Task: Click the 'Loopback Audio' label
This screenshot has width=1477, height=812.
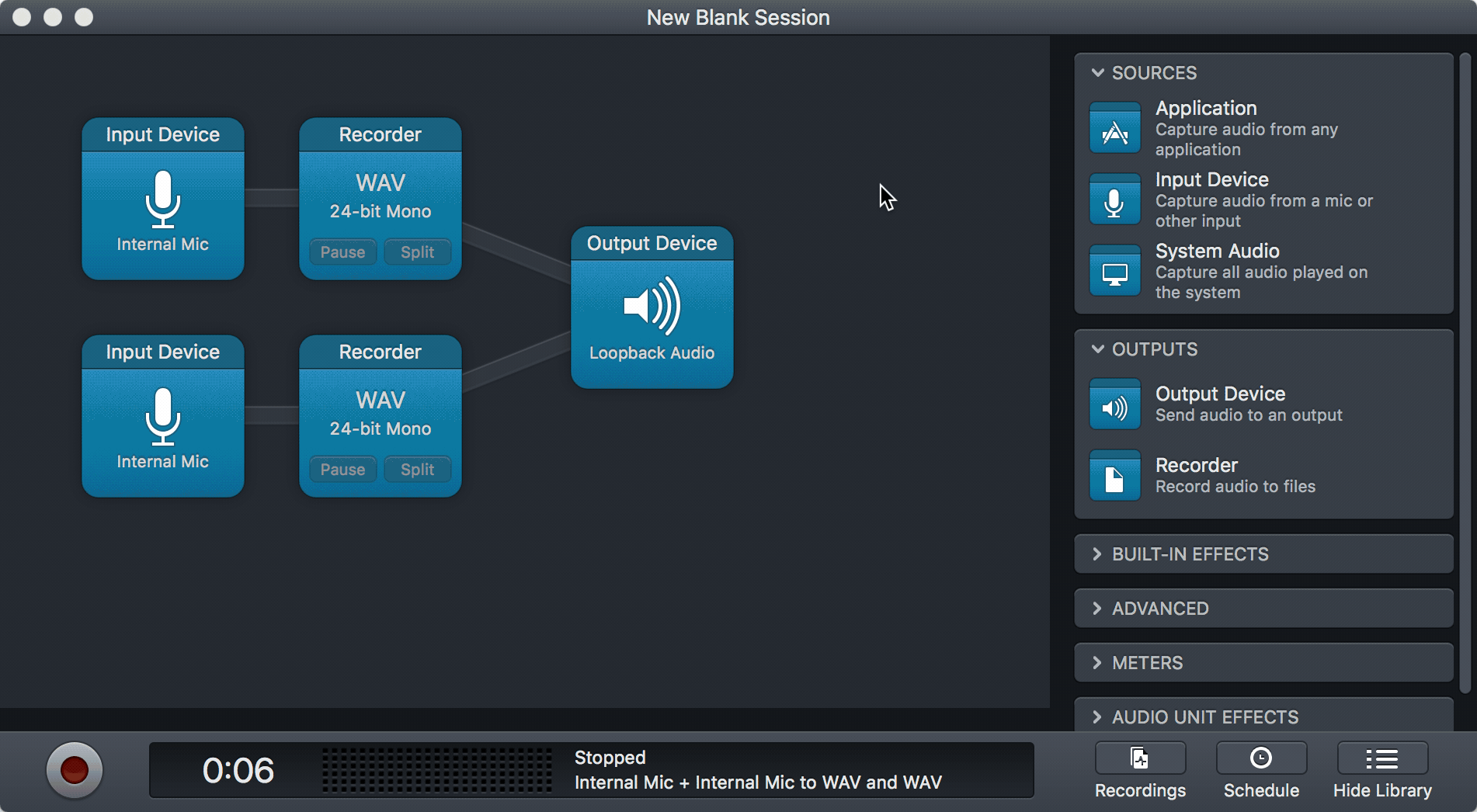Action: 652,353
